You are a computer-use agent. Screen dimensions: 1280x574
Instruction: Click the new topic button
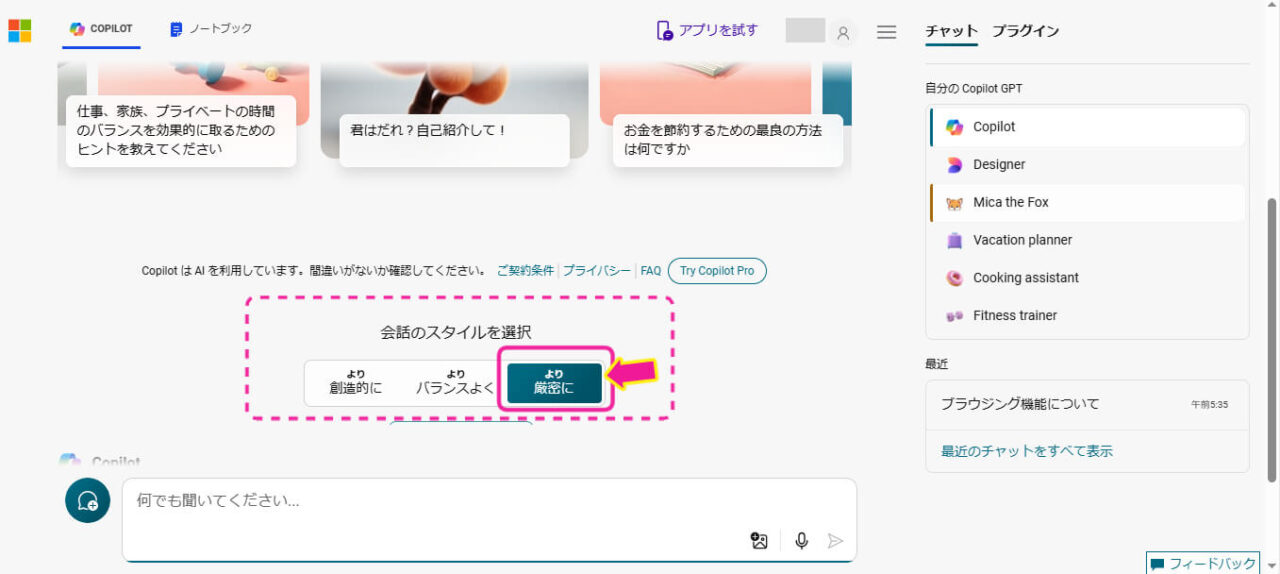pyautogui.click(x=87, y=500)
